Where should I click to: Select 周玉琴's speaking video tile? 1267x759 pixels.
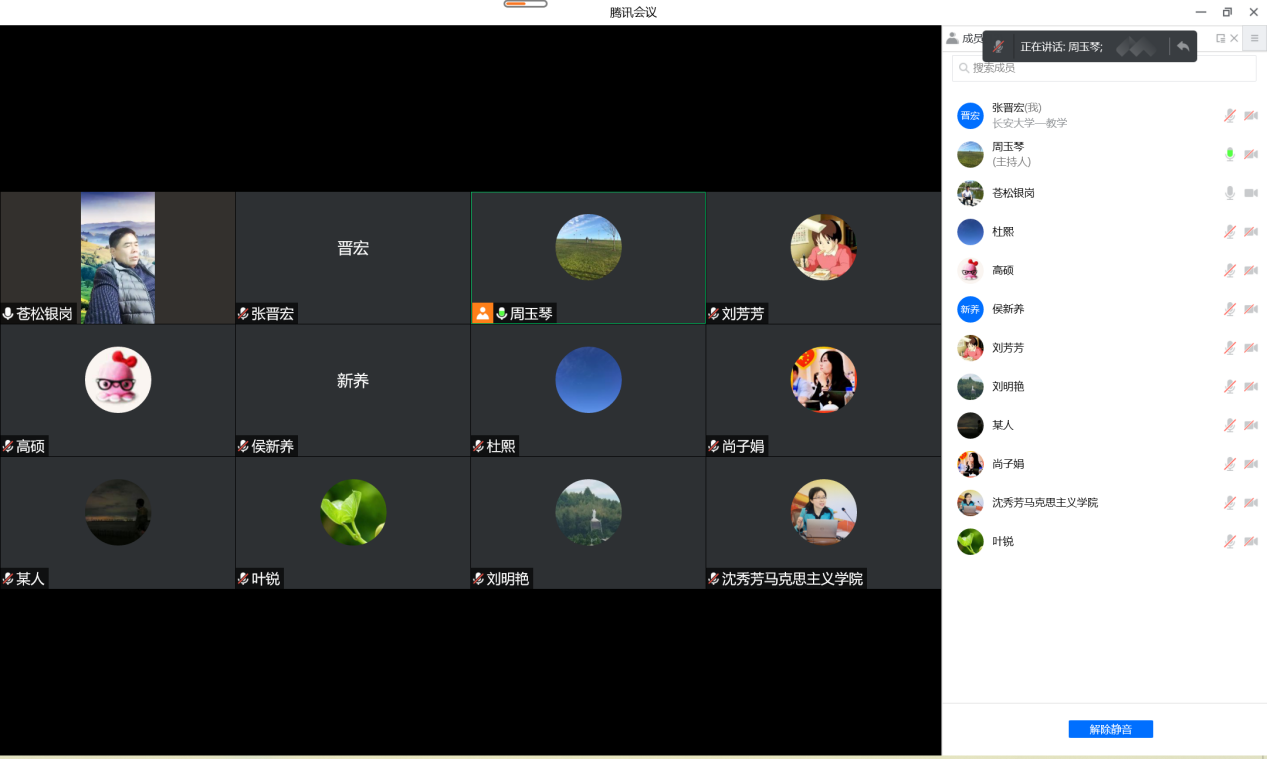(588, 258)
